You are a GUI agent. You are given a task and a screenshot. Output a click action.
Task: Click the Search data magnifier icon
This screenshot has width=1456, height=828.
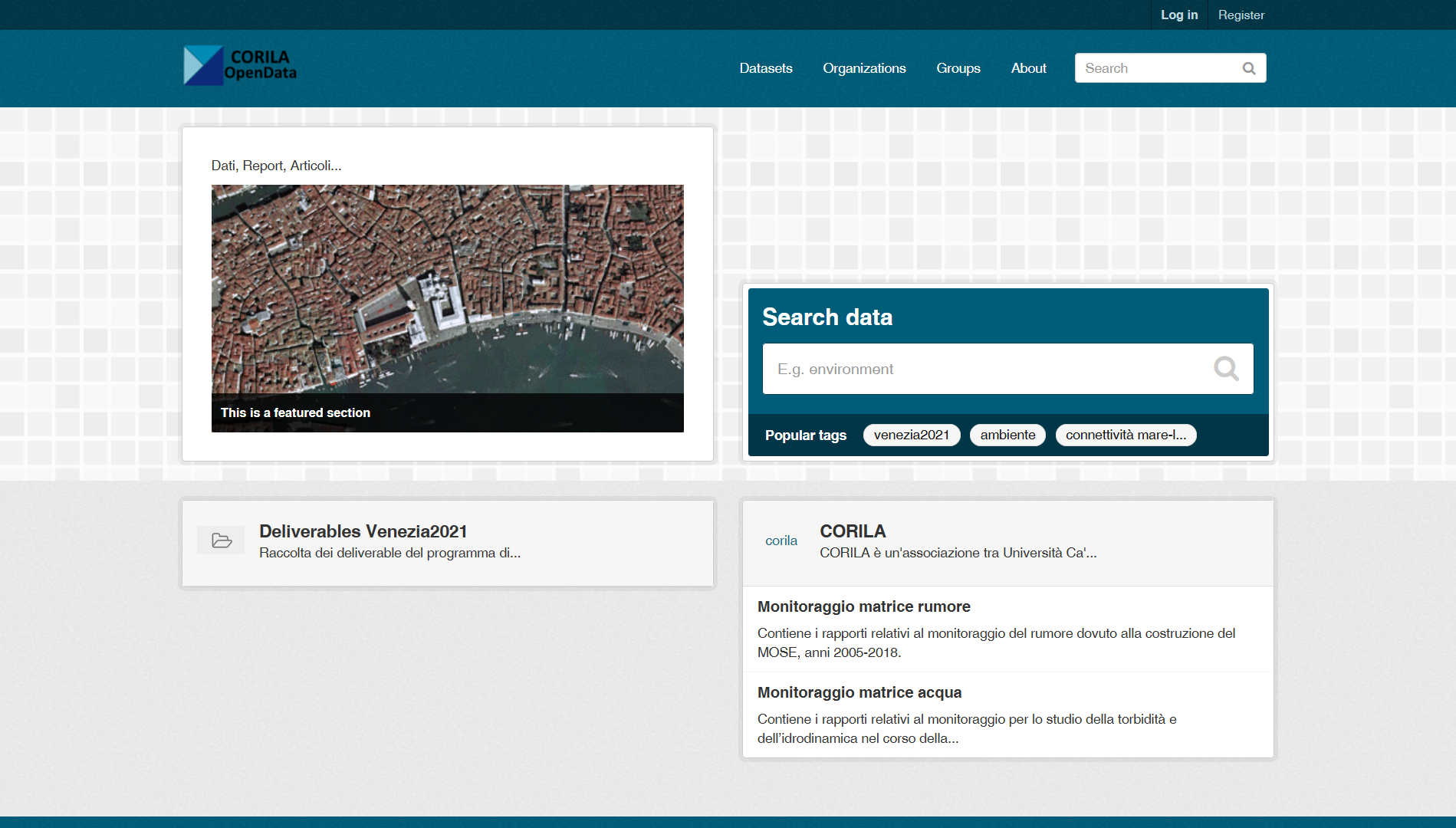(1225, 369)
